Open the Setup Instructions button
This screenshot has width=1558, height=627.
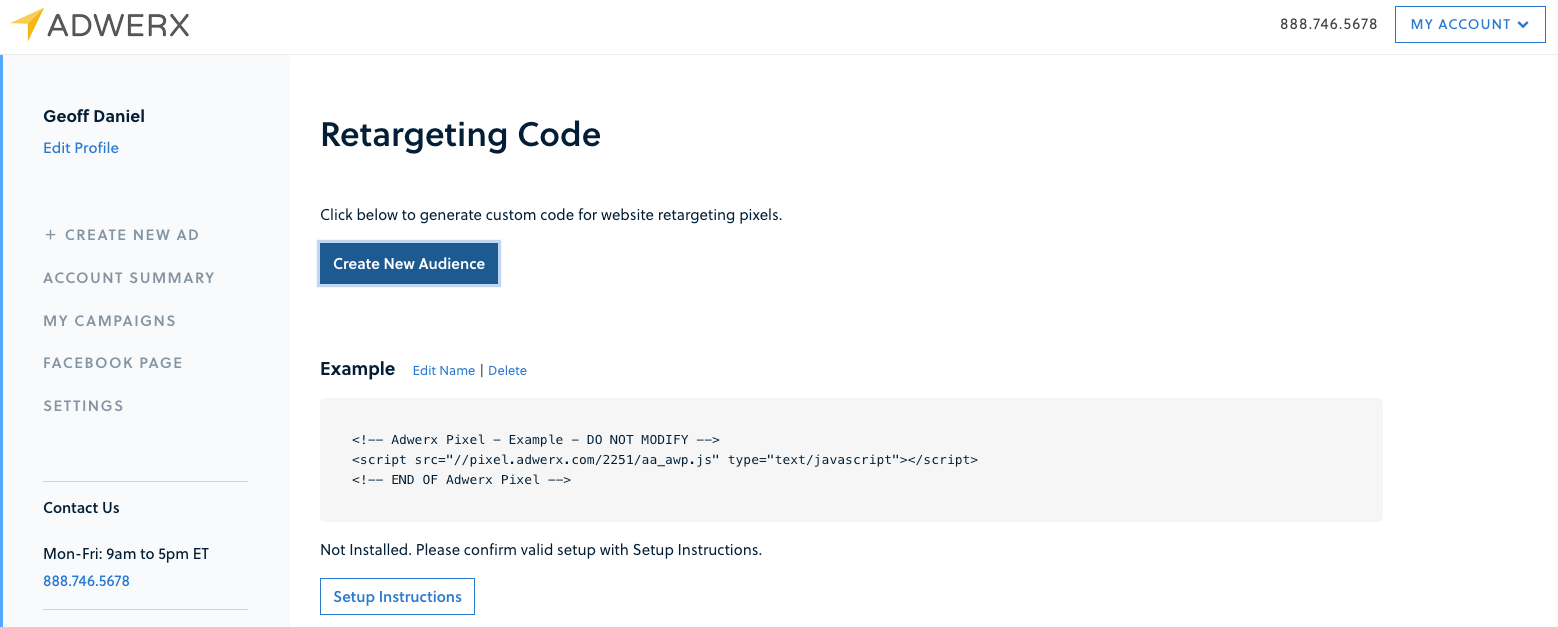tap(397, 597)
